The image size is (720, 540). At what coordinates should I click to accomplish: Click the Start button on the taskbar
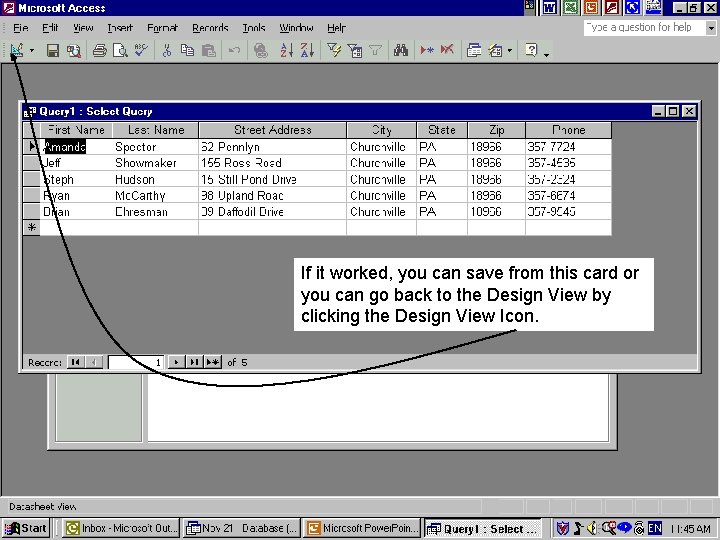[x=26, y=529]
